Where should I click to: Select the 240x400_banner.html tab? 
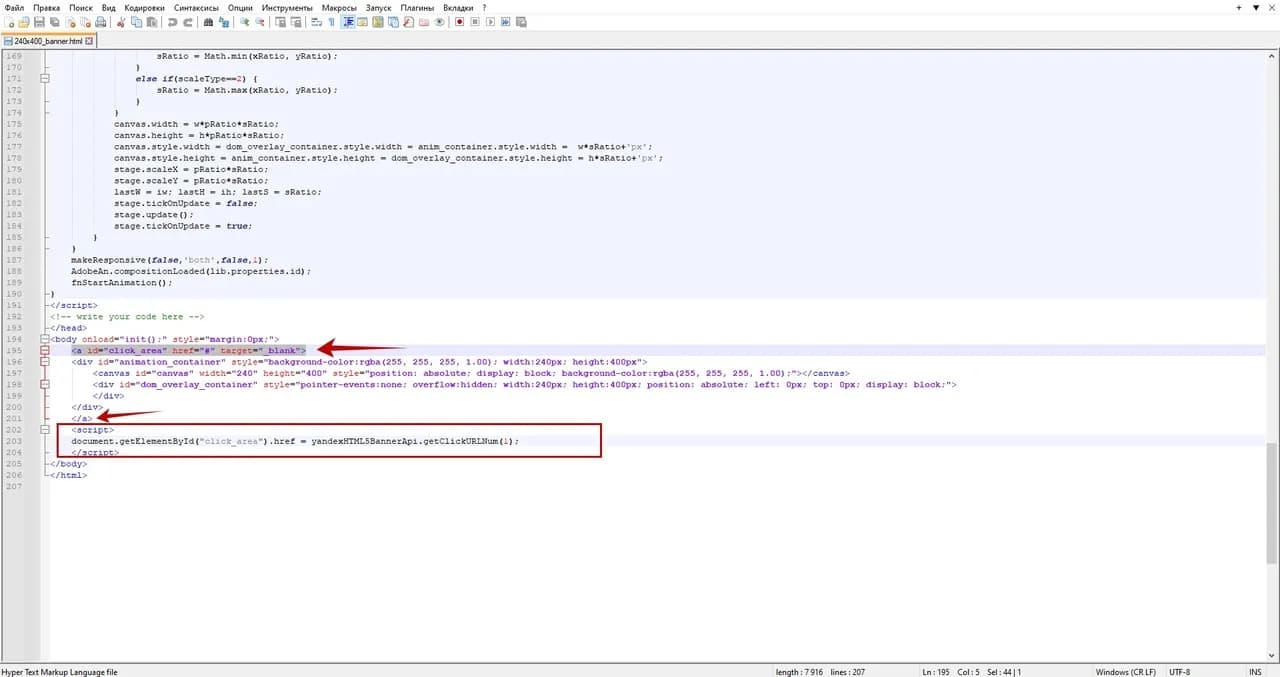(x=48, y=41)
